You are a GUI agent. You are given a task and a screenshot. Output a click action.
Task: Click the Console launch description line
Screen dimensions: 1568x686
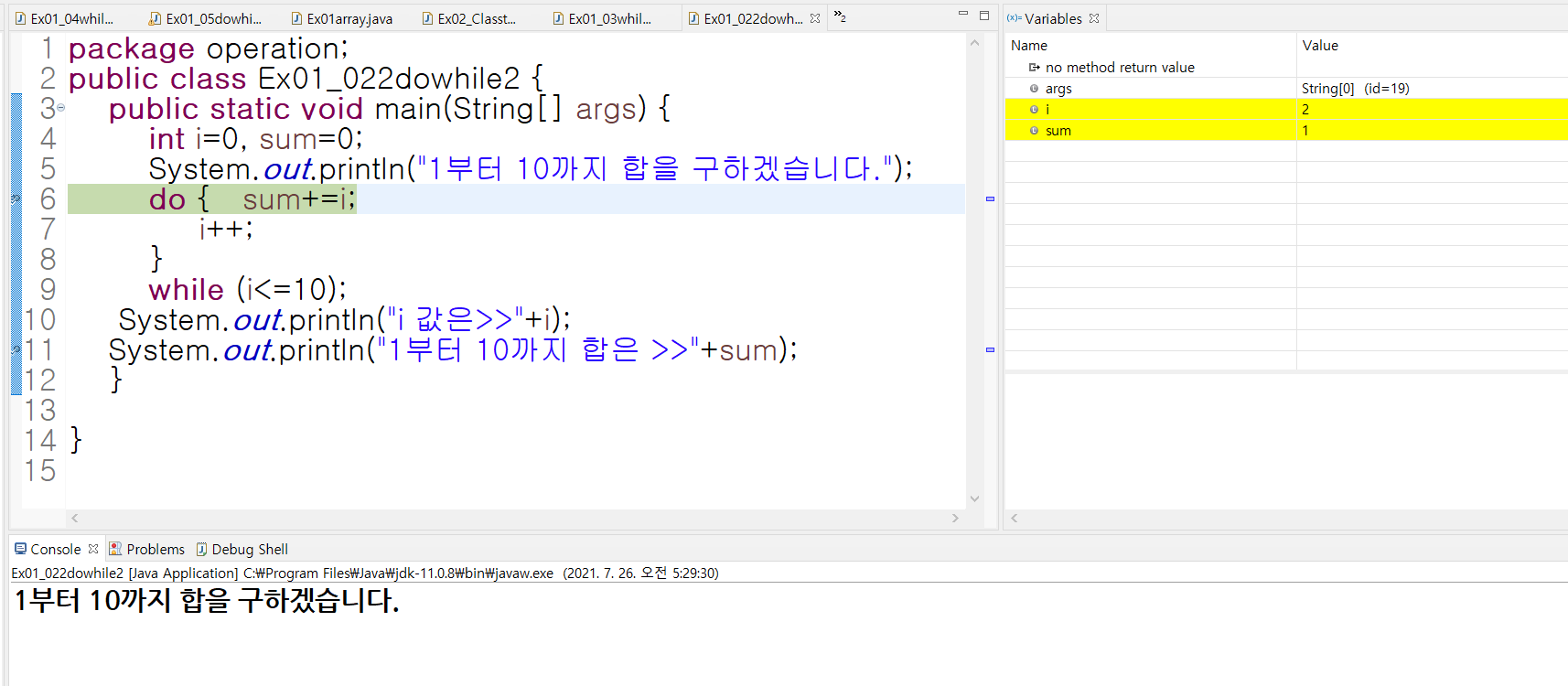coord(365,573)
